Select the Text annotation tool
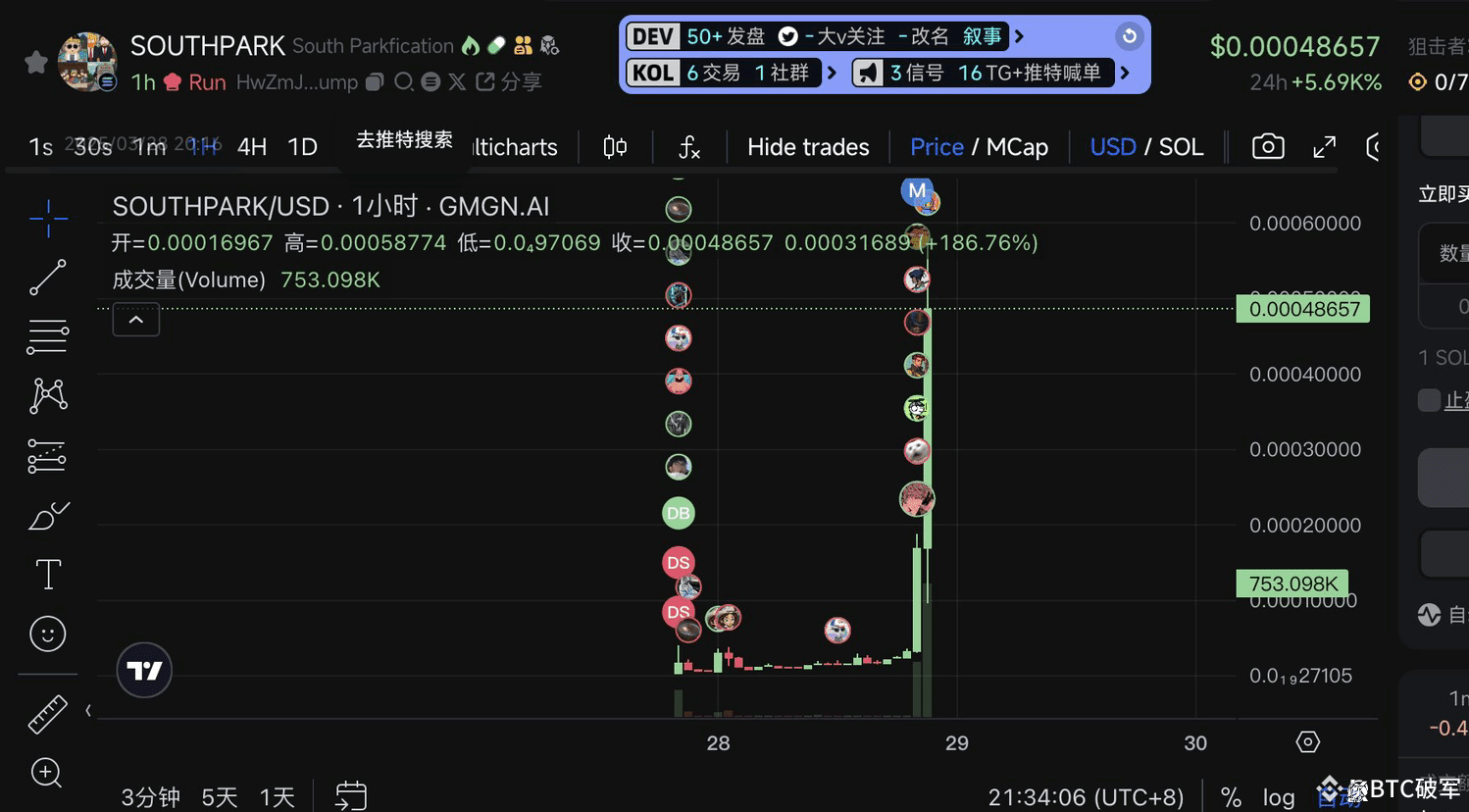The width and height of the screenshot is (1469, 812). point(48,575)
